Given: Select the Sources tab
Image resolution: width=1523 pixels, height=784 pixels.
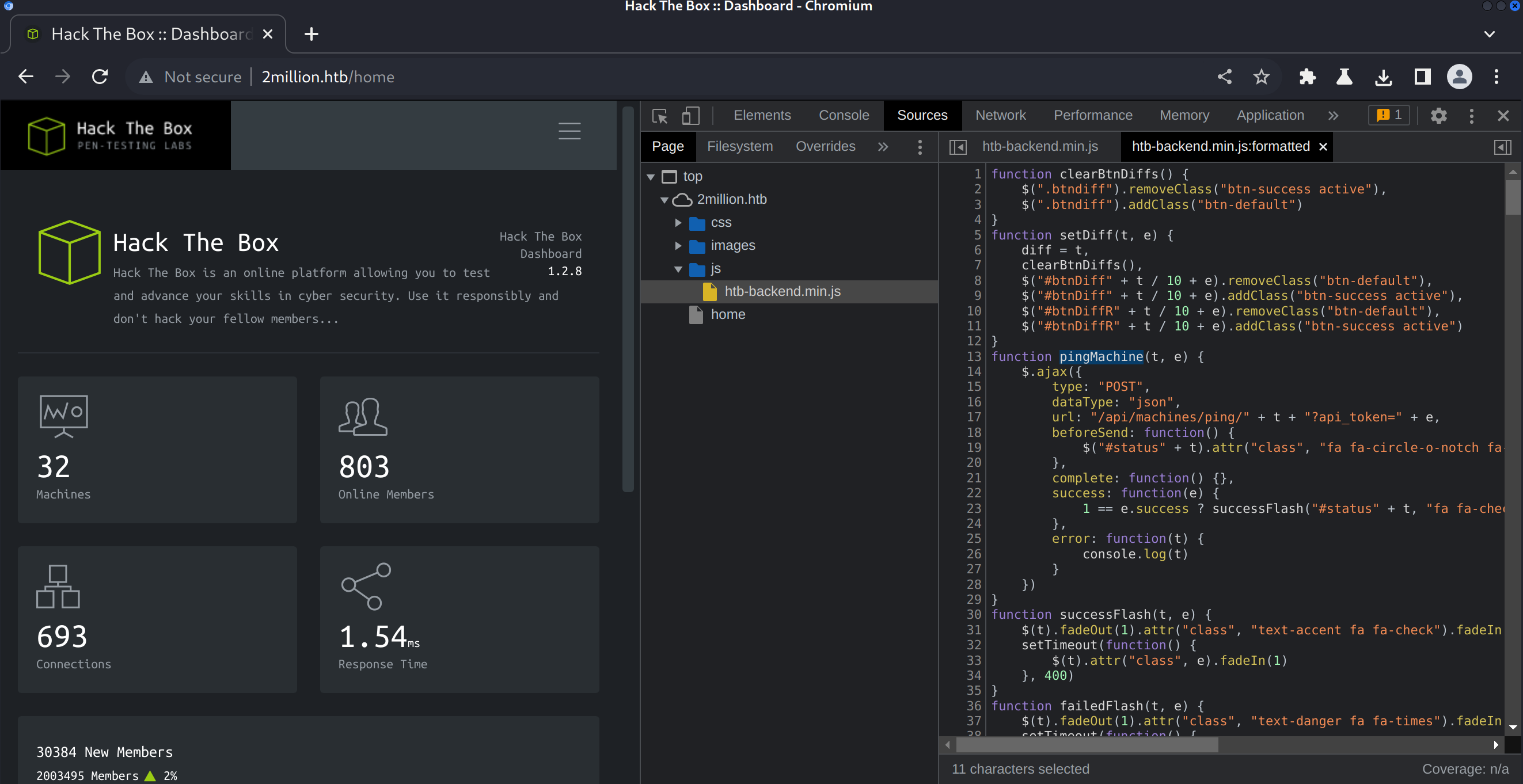Looking at the screenshot, I should click(x=922, y=115).
